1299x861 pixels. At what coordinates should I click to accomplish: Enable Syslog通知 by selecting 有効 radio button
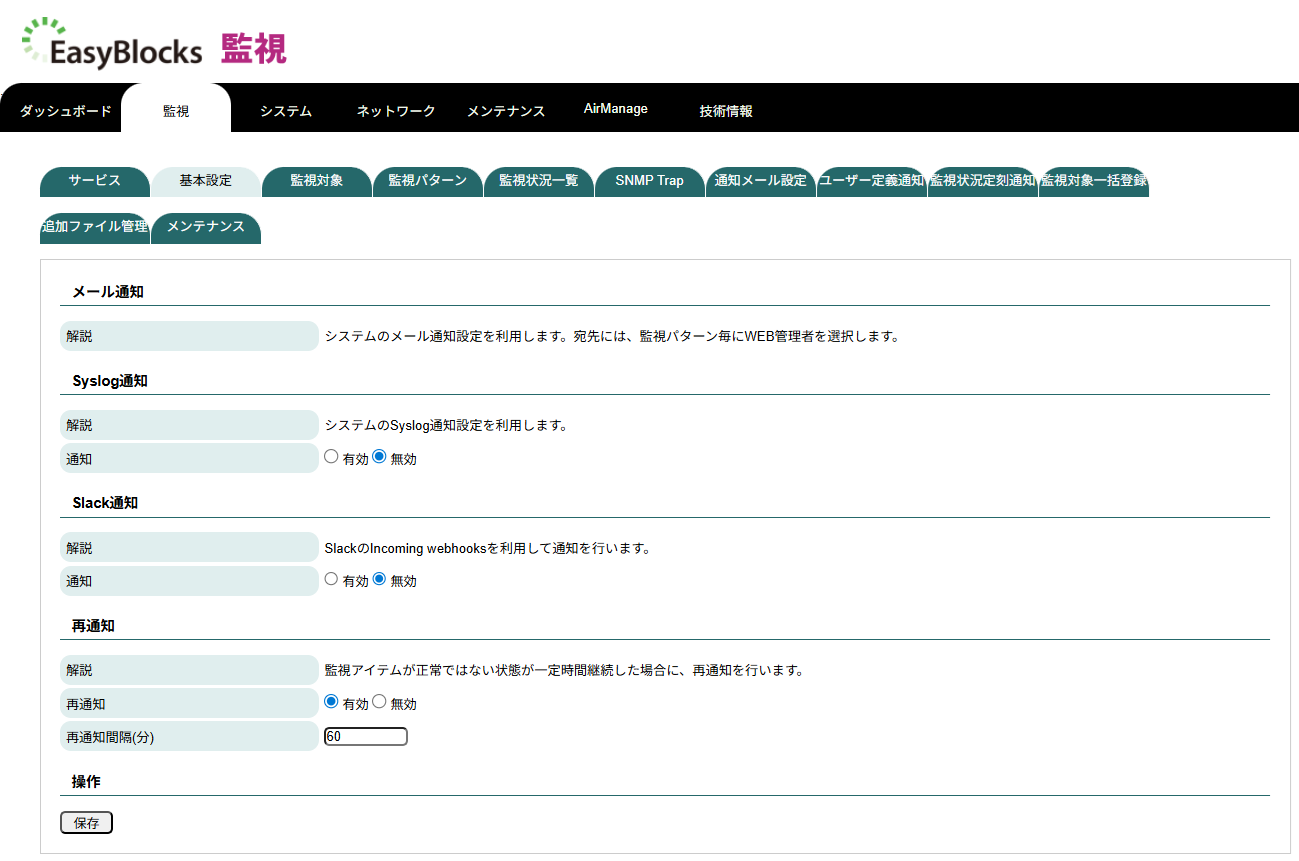click(x=331, y=456)
